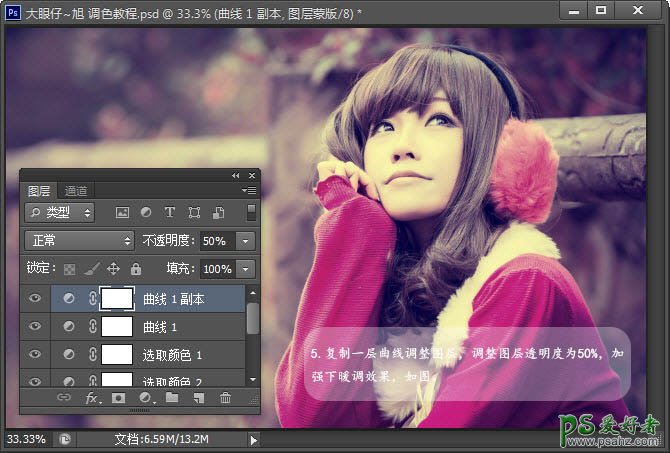
Task: Click the pixel layer filter icon
Action: (x=123, y=213)
